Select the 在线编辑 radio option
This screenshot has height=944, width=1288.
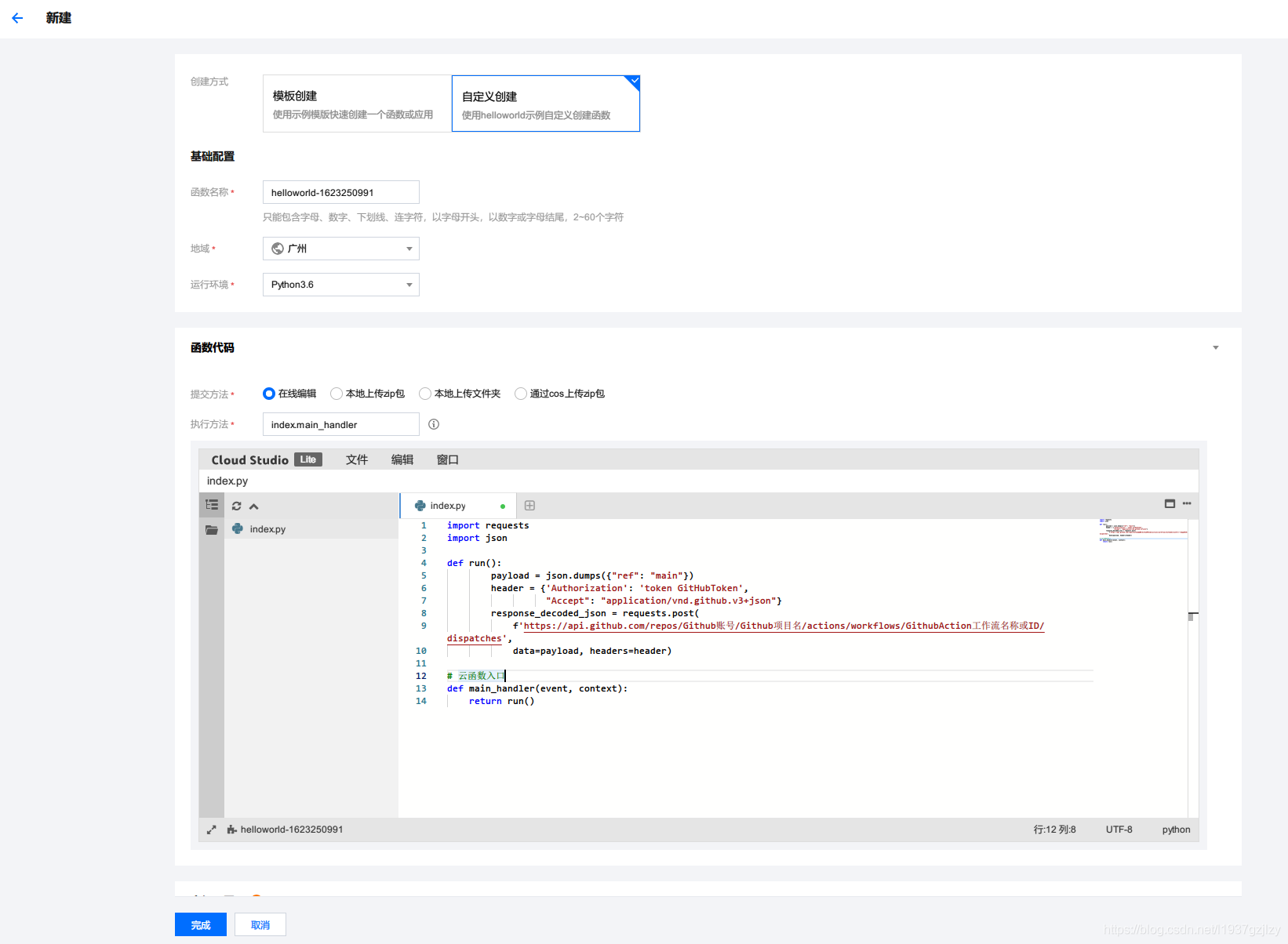tap(269, 394)
